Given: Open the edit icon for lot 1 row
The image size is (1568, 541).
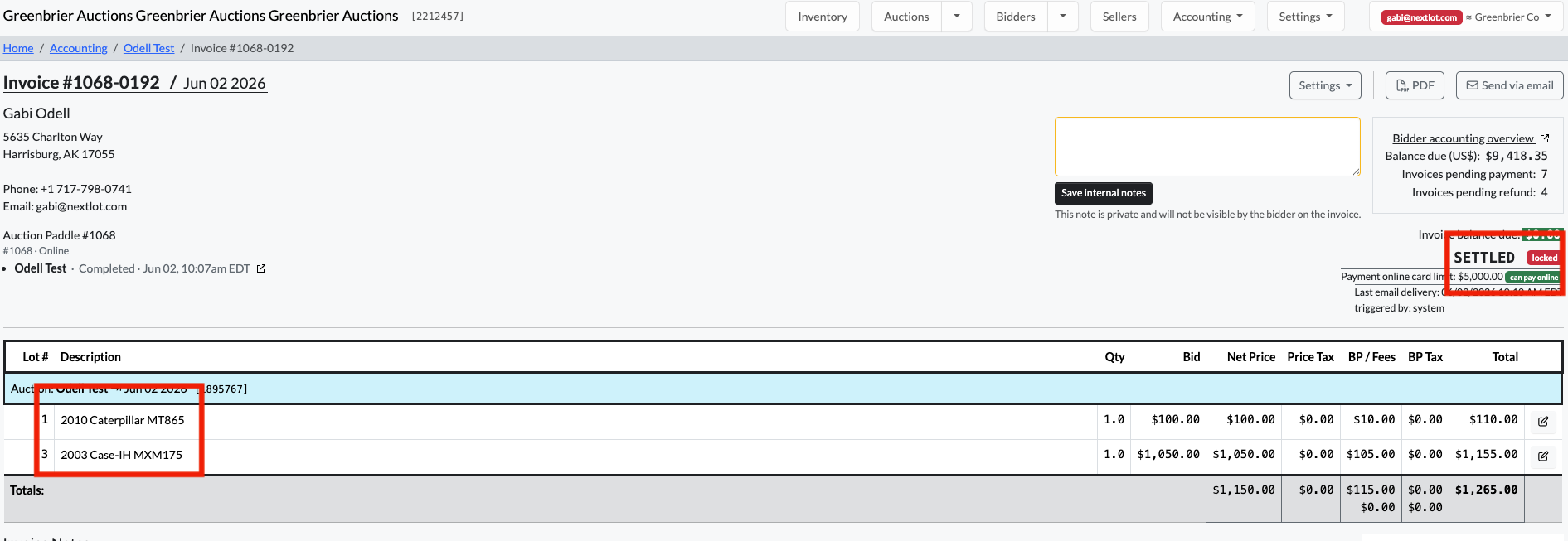Looking at the screenshot, I should point(1543,421).
